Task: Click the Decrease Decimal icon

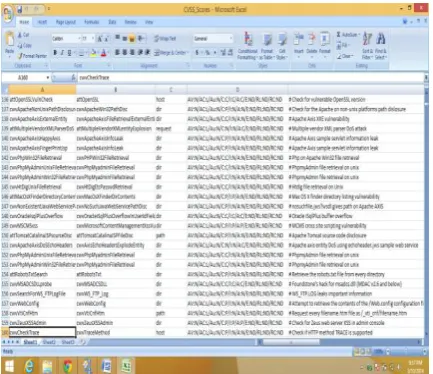Action: coord(230,53)
